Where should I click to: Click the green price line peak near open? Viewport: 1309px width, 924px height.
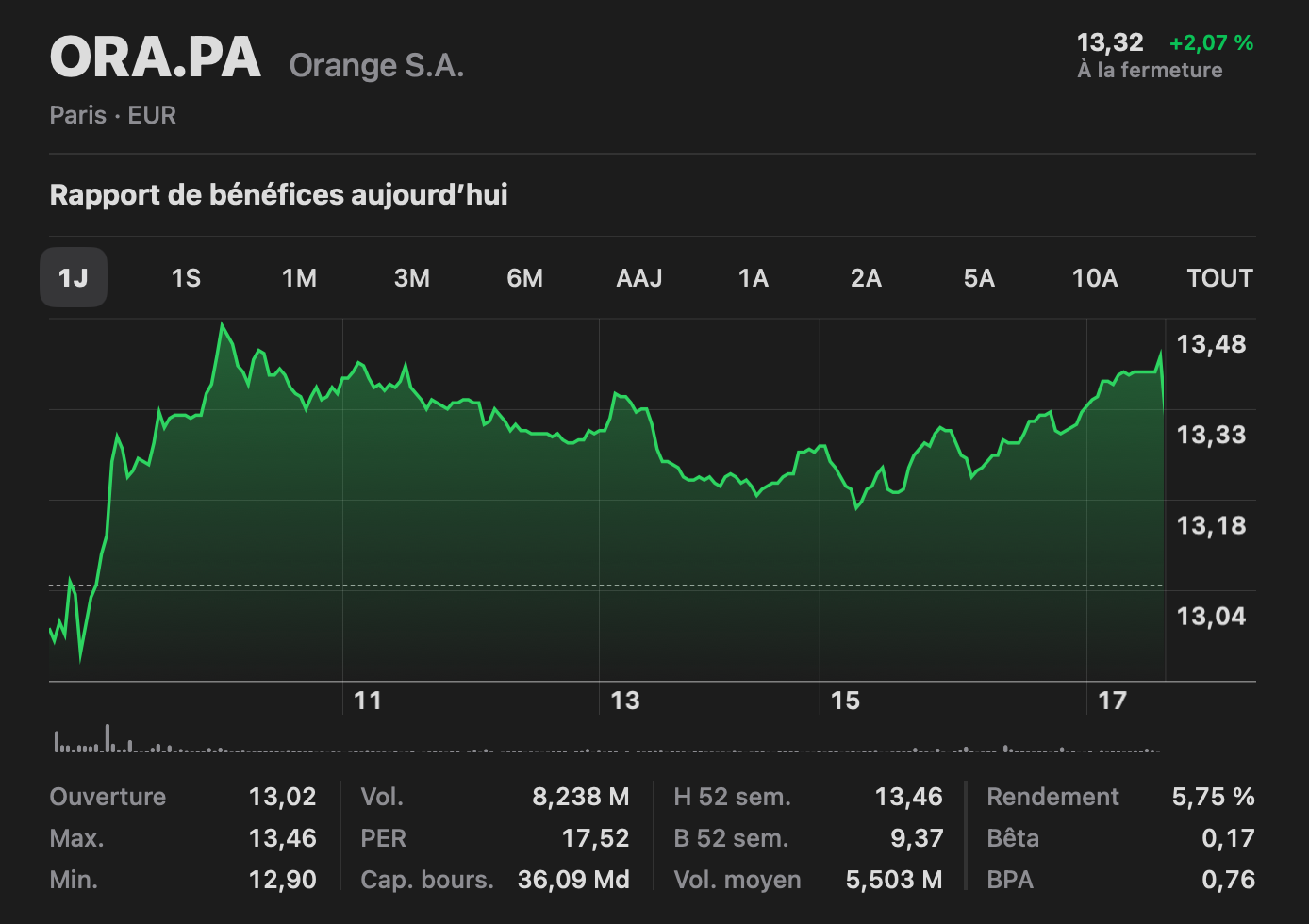click(x=223, y=325)
